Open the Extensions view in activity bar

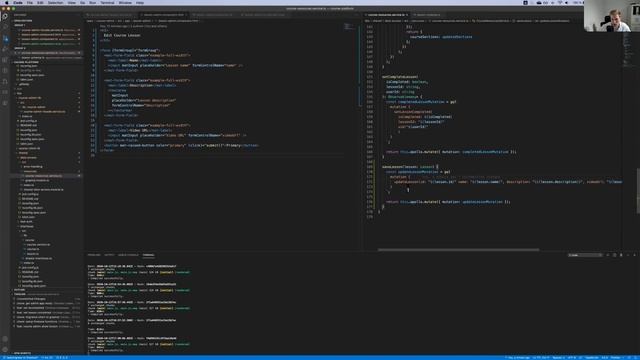point(5,60)
